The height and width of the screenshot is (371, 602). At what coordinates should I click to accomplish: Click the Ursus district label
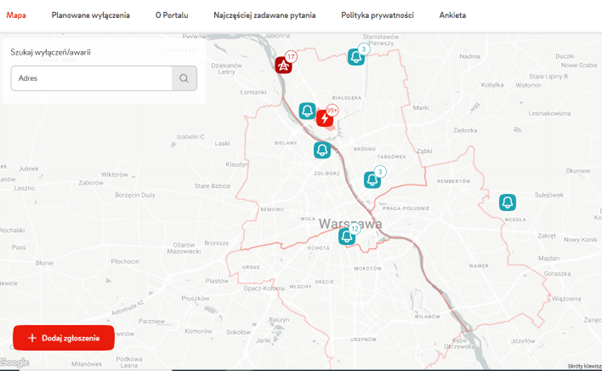pyautogui.click(x=251, y=267)
